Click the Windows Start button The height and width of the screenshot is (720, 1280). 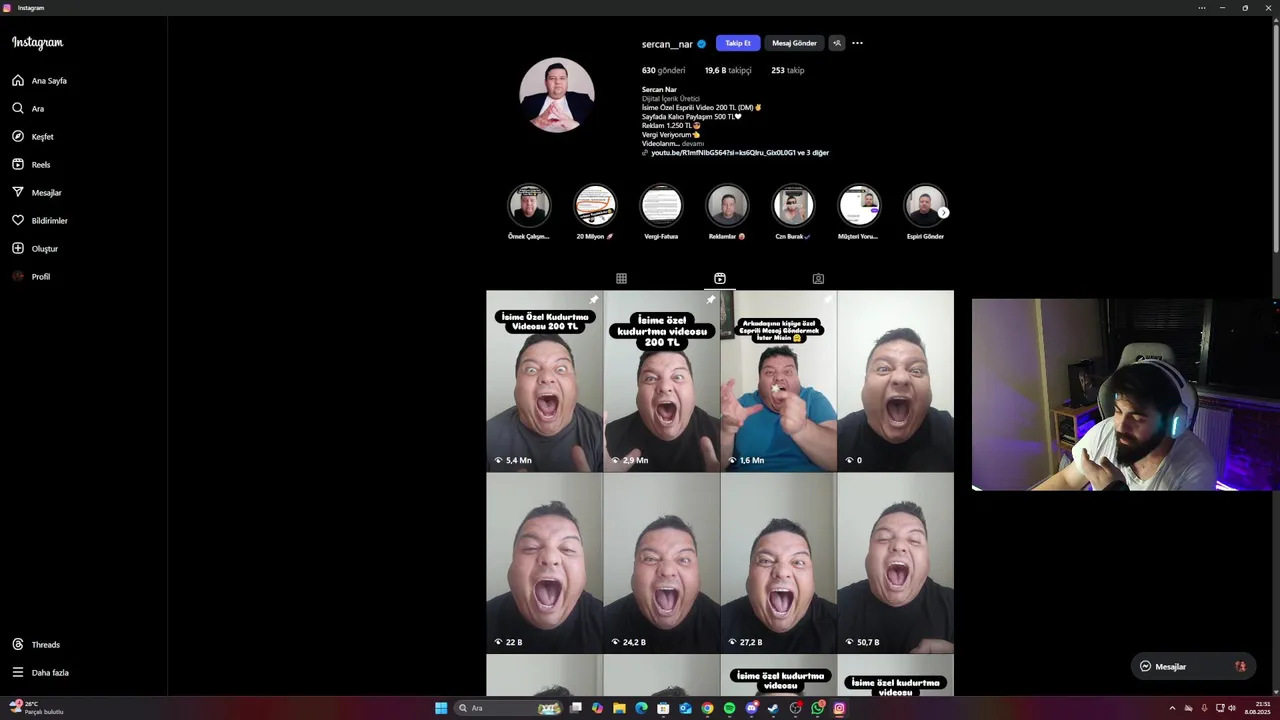pos(441,708)
